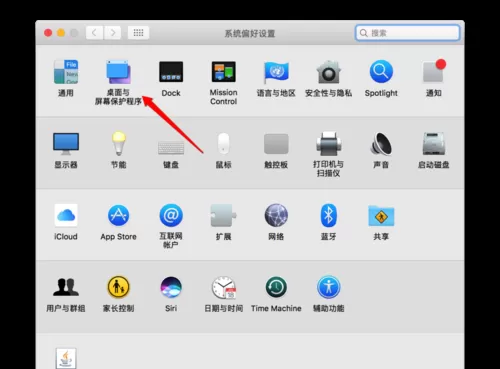Focus the 搜索 search field
This screenshot has width=500, height=369.
pyautogui.click(x=408, y=33)
